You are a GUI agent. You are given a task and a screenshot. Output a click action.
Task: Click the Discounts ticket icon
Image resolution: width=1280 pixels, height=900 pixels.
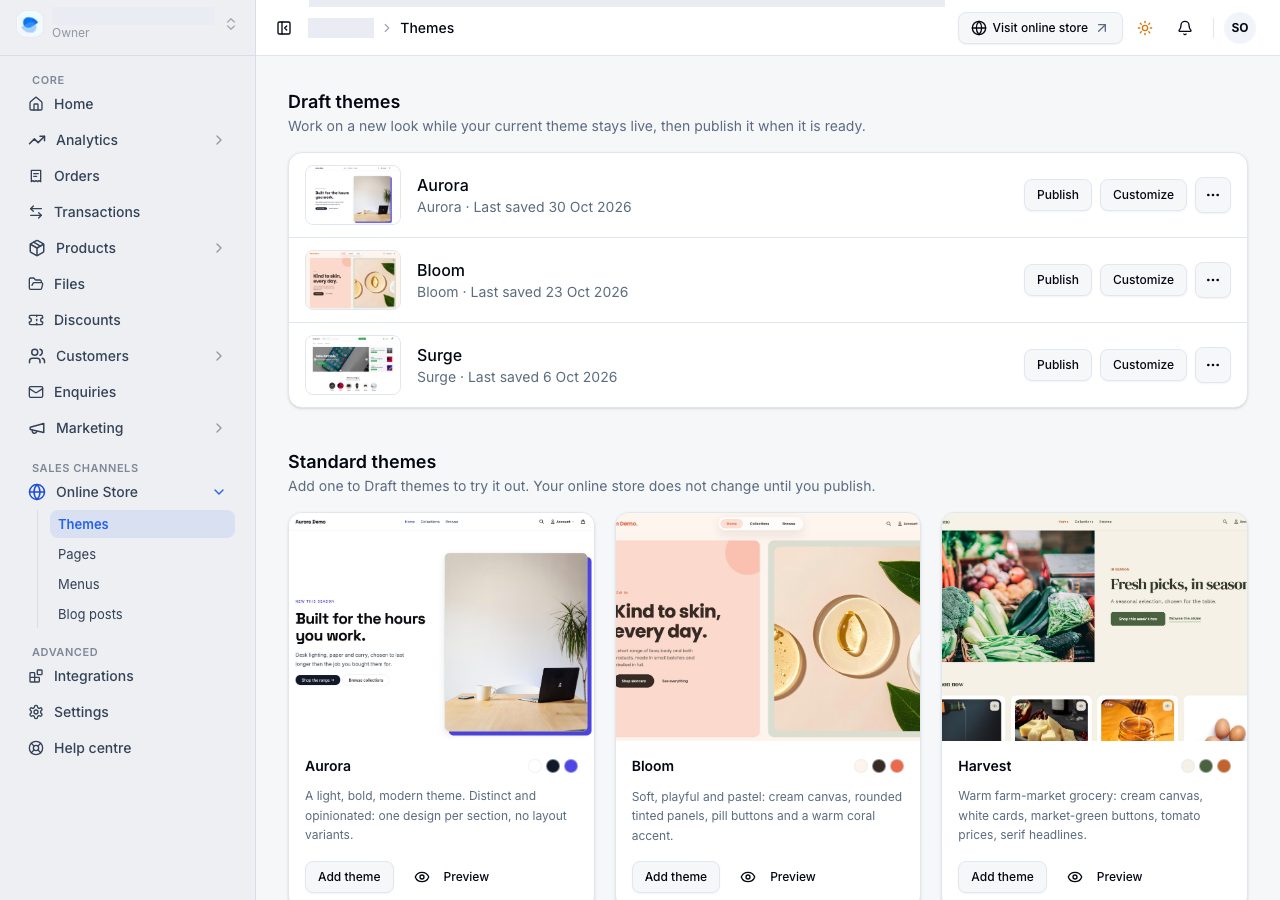(37, 320)
